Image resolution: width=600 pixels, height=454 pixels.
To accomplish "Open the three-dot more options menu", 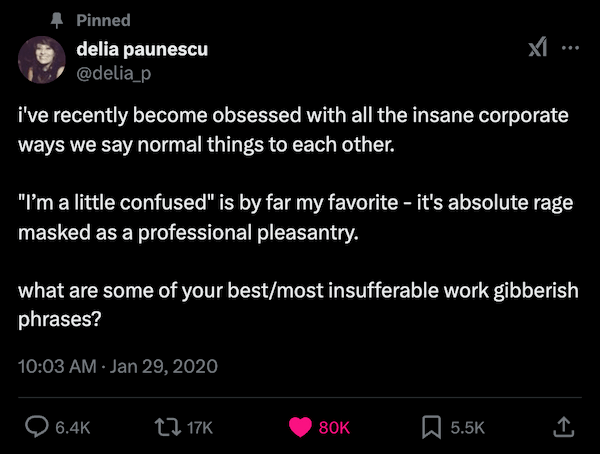I will coord(571,49).
